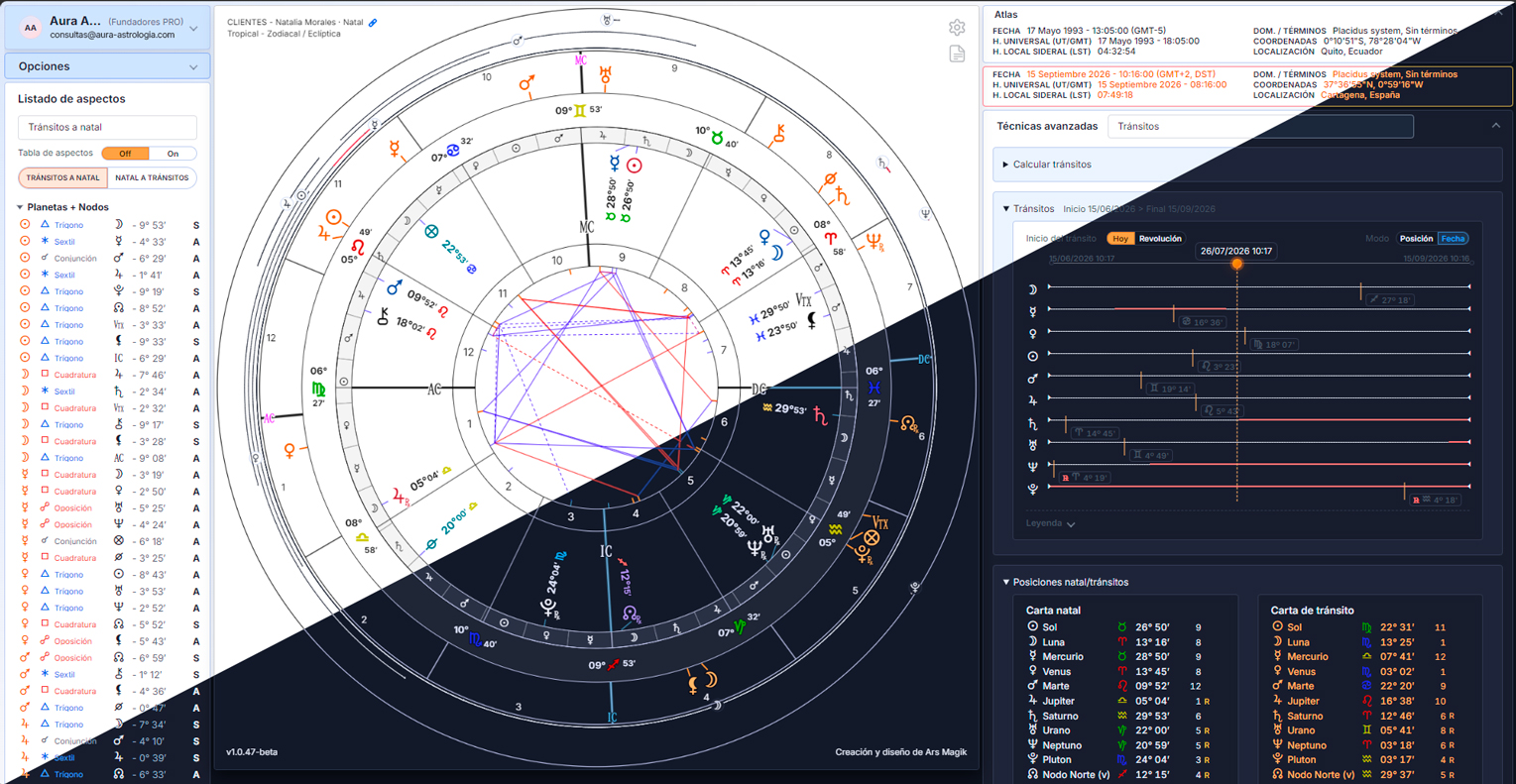This screenshot has width=1516, height=784.
Task: Open the Técnicas avanzadas Tránsitos dropdown
Action: [1260, 126]
